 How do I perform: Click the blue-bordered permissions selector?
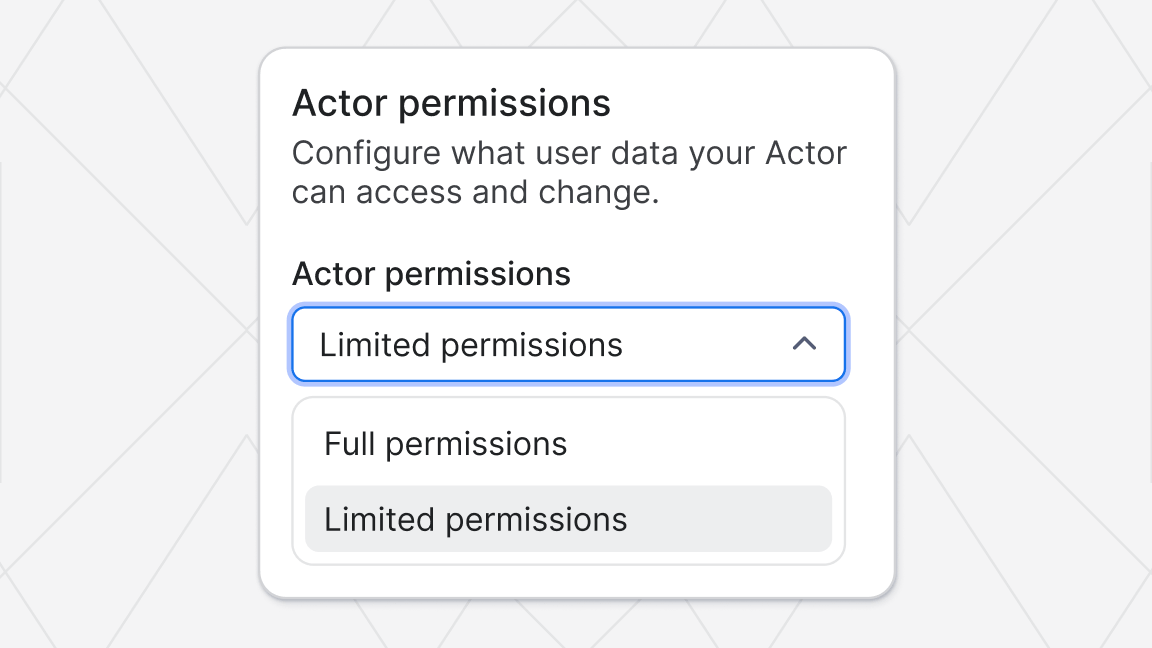[568, 344]
